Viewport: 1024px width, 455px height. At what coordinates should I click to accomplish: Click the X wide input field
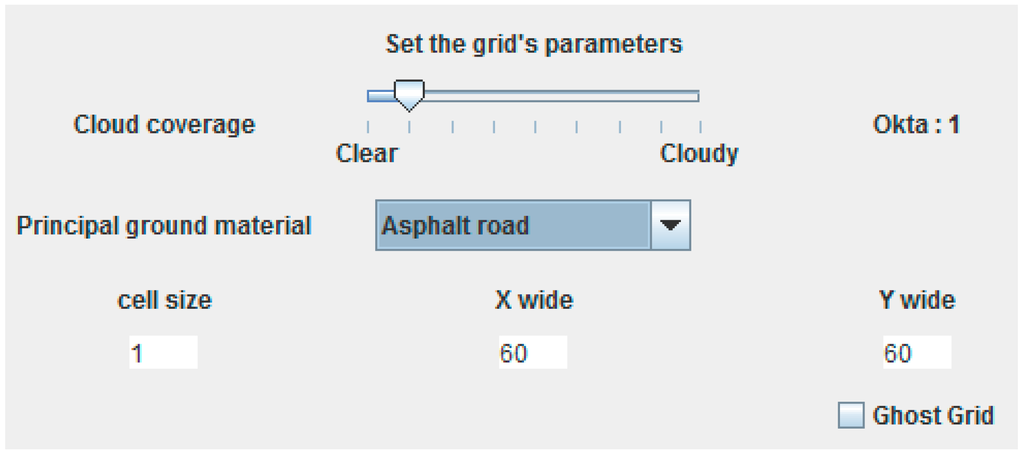[533, 353]
